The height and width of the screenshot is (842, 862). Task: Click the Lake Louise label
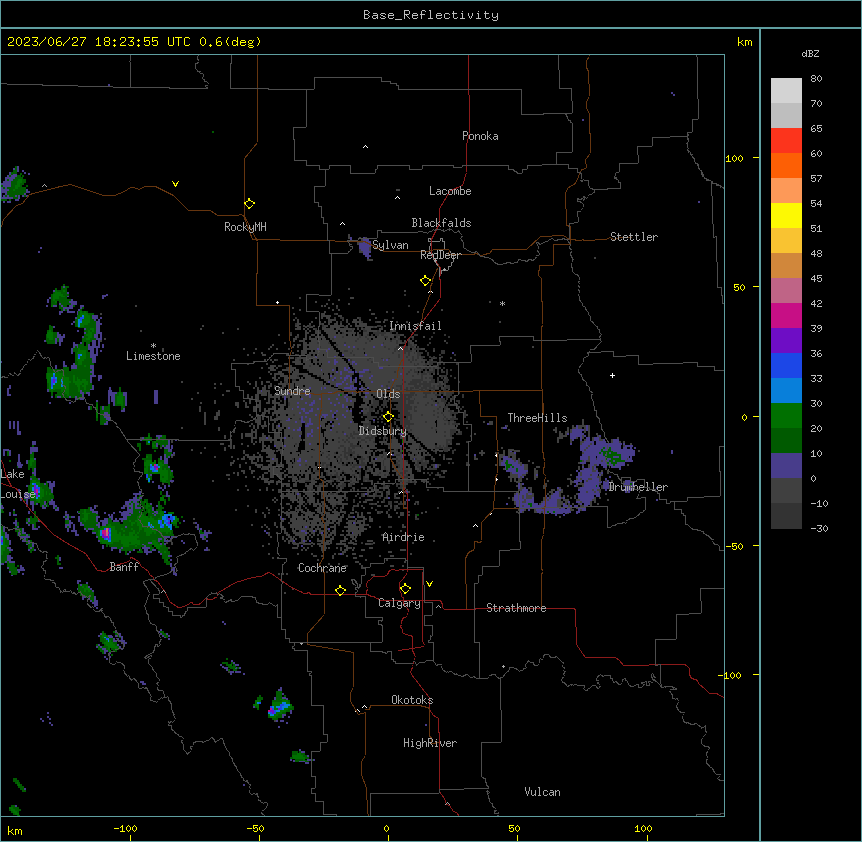tap(18, 484)
